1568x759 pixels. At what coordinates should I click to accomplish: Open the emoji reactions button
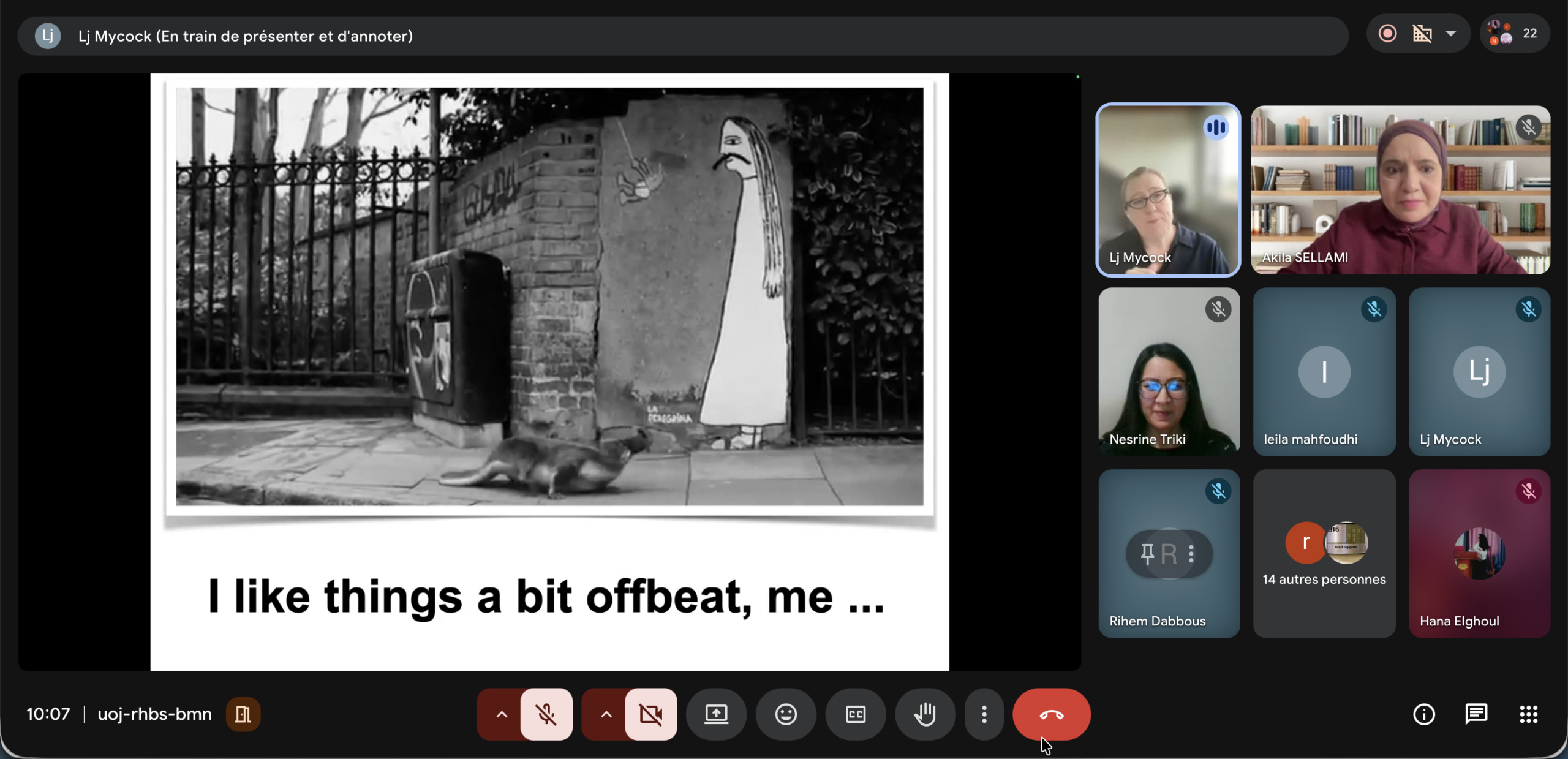tap(786, 714)
